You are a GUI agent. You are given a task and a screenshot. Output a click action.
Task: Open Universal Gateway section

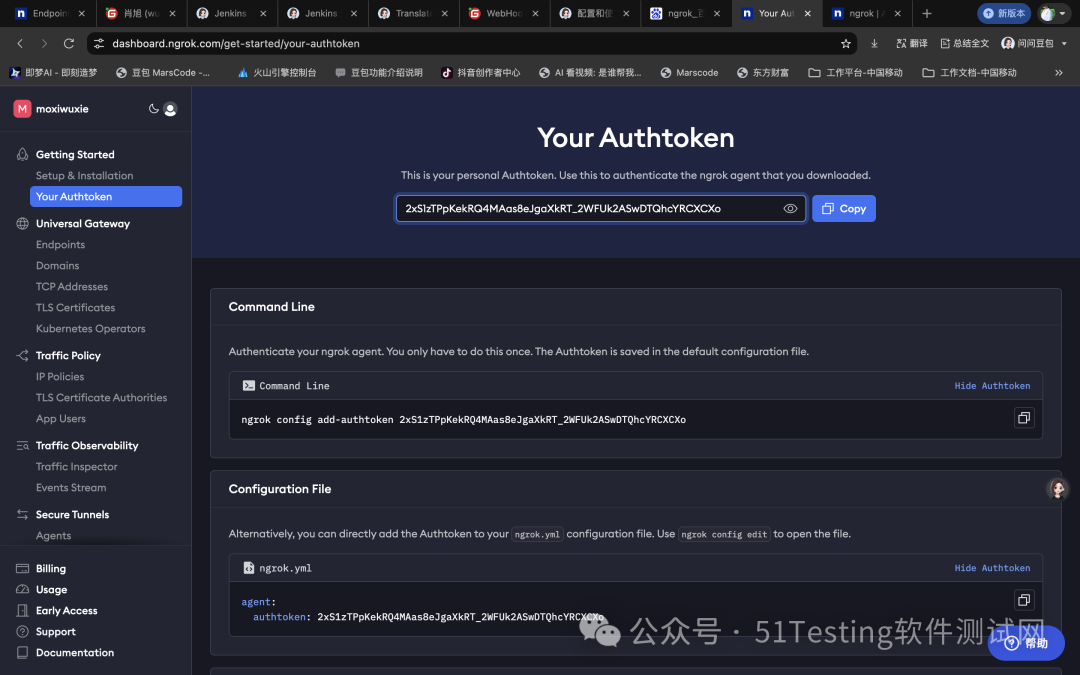(83, 223)
